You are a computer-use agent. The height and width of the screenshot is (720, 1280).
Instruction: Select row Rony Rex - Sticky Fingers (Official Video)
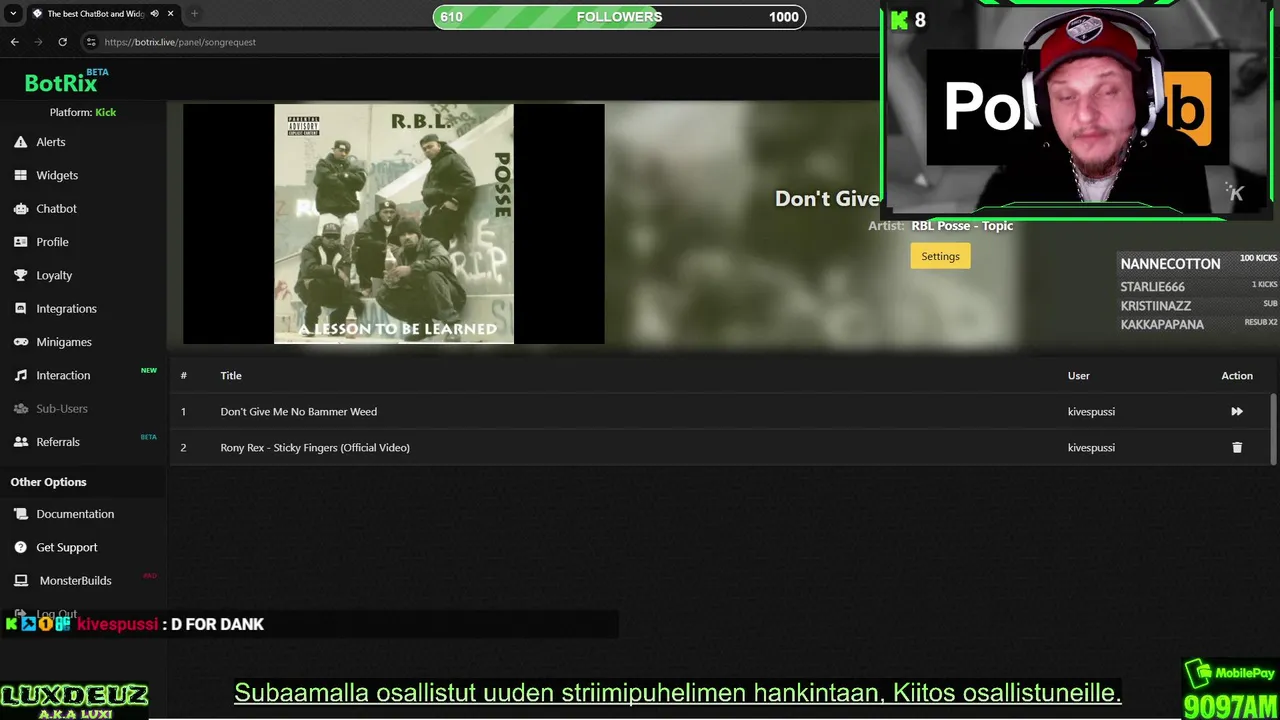pos(720,447)
